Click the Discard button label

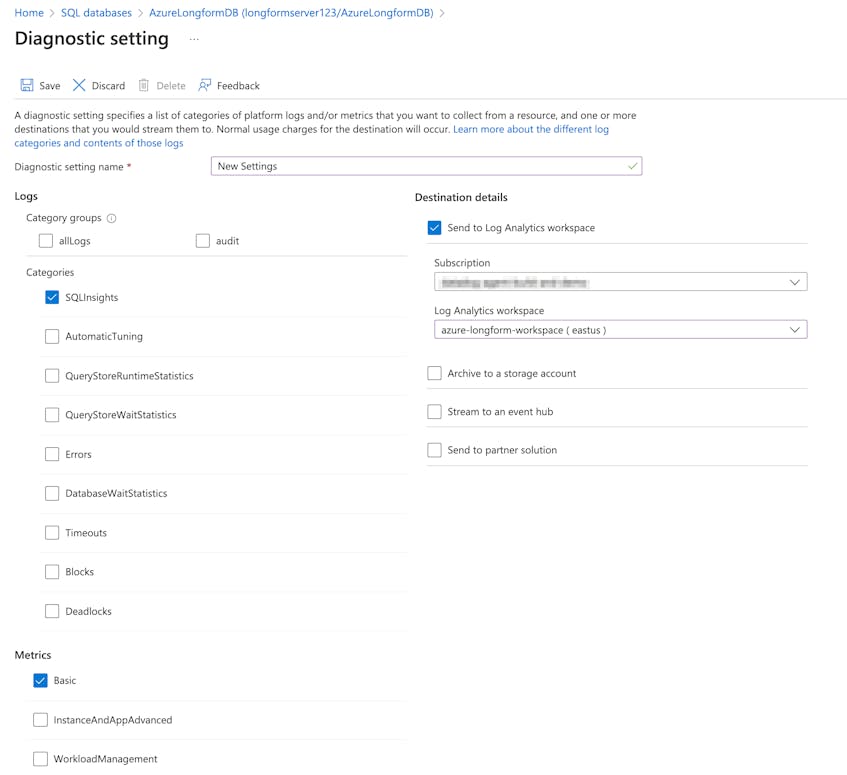[108, 86]
